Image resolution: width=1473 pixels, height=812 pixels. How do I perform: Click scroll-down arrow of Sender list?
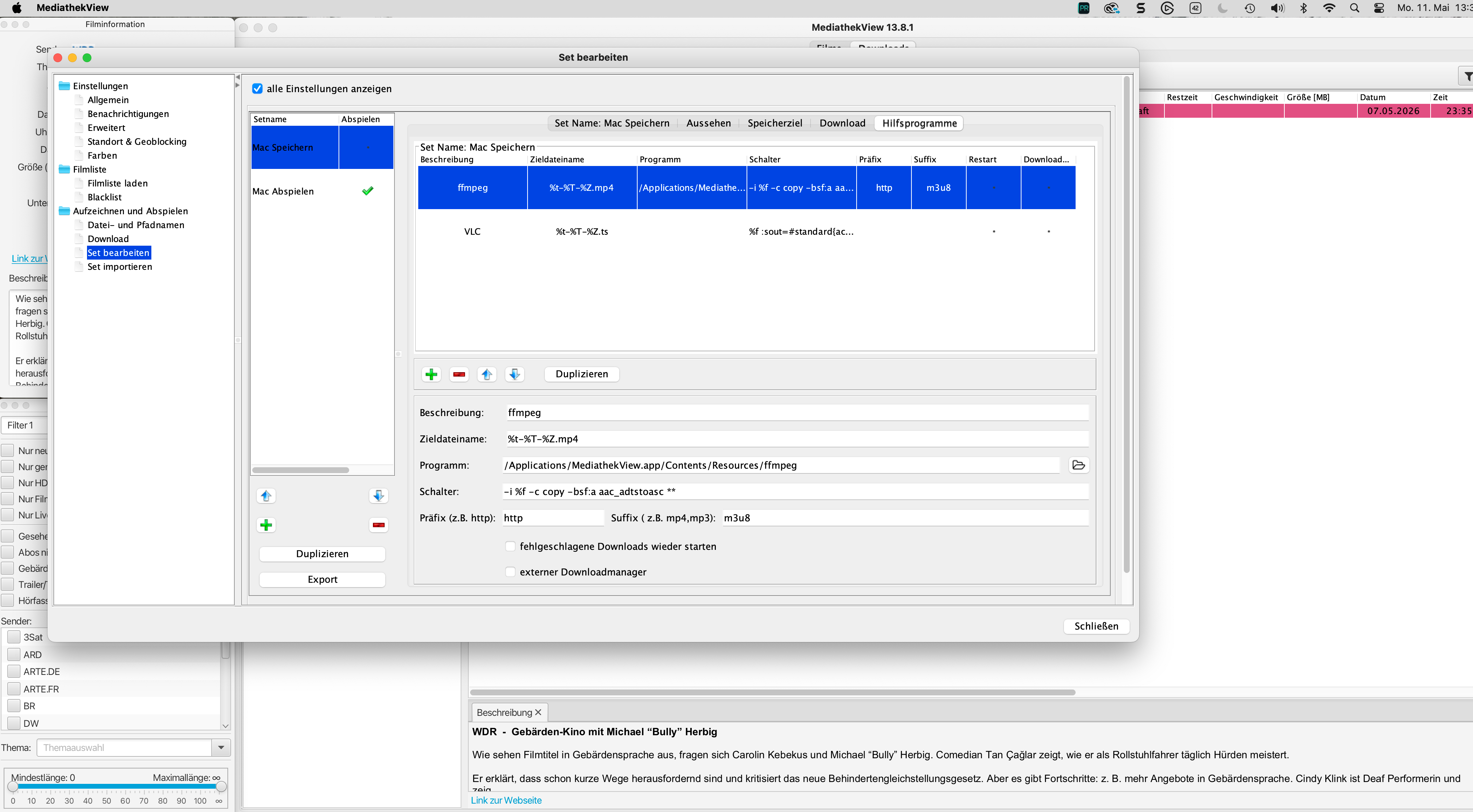tap(225, 726)
